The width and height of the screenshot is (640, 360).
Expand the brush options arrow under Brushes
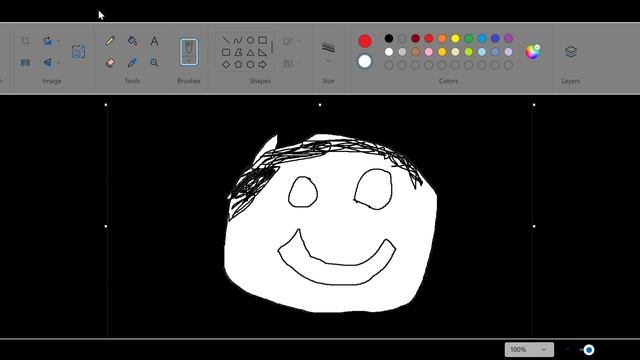(189, 61)
